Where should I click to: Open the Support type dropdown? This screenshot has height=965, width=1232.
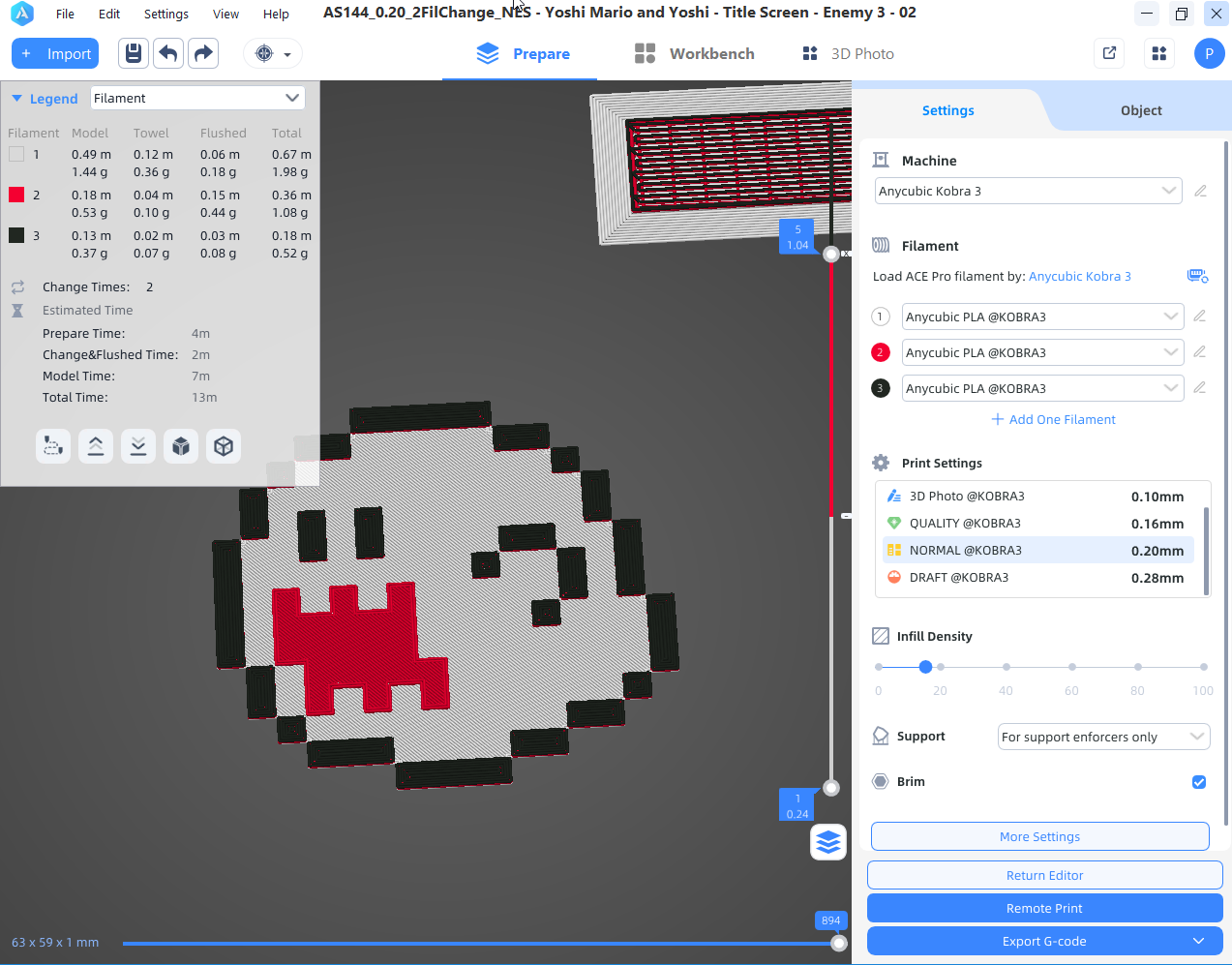click(1103, 737)
